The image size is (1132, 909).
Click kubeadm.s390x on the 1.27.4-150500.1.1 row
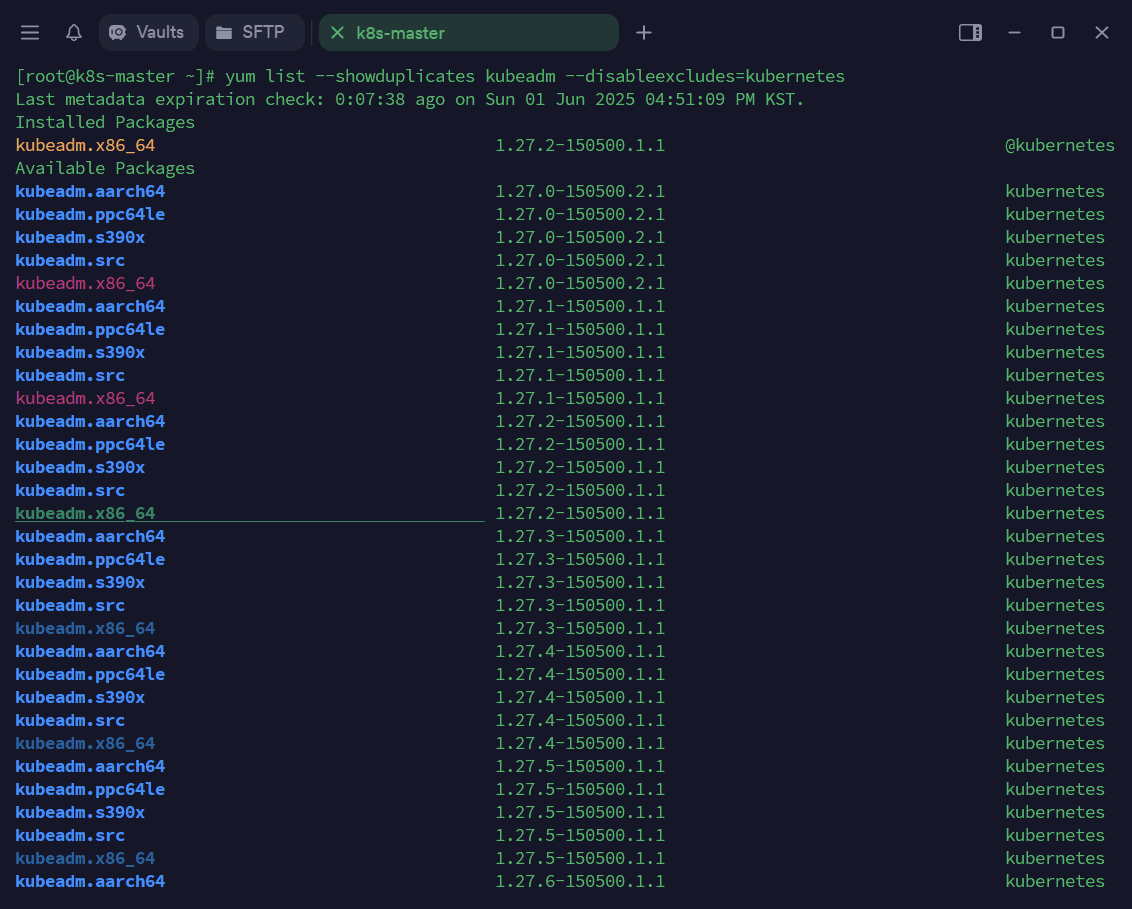[x=80, y=697]
